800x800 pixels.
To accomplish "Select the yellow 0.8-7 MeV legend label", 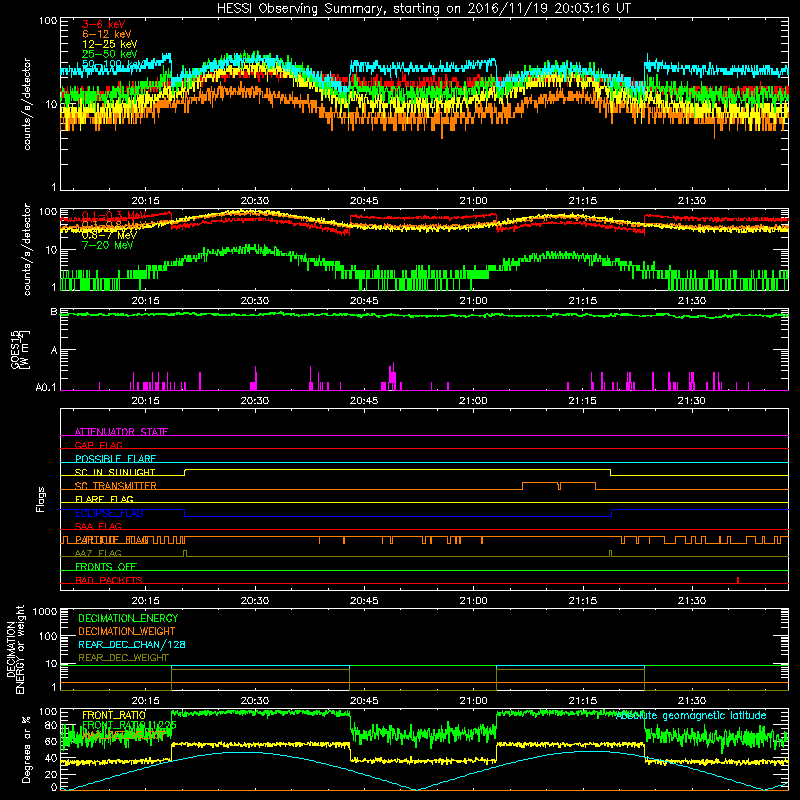I will point(109,235).
